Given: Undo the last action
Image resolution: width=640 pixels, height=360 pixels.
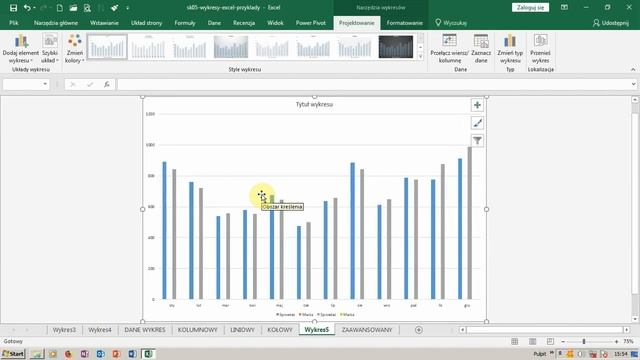Looking at the screenshot, I should (x=27, y=8).
